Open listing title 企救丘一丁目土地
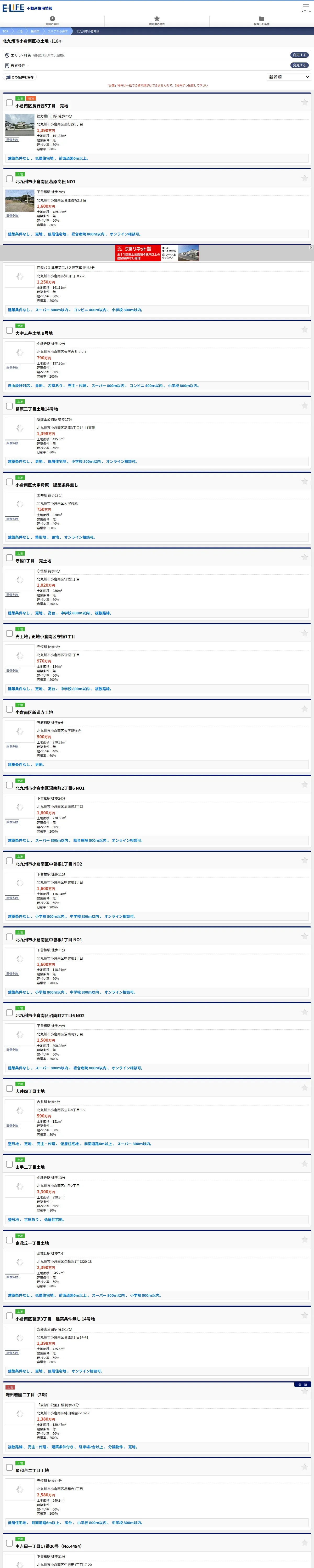Screen dimensions: 314x1568 (x=32, y=1243)
